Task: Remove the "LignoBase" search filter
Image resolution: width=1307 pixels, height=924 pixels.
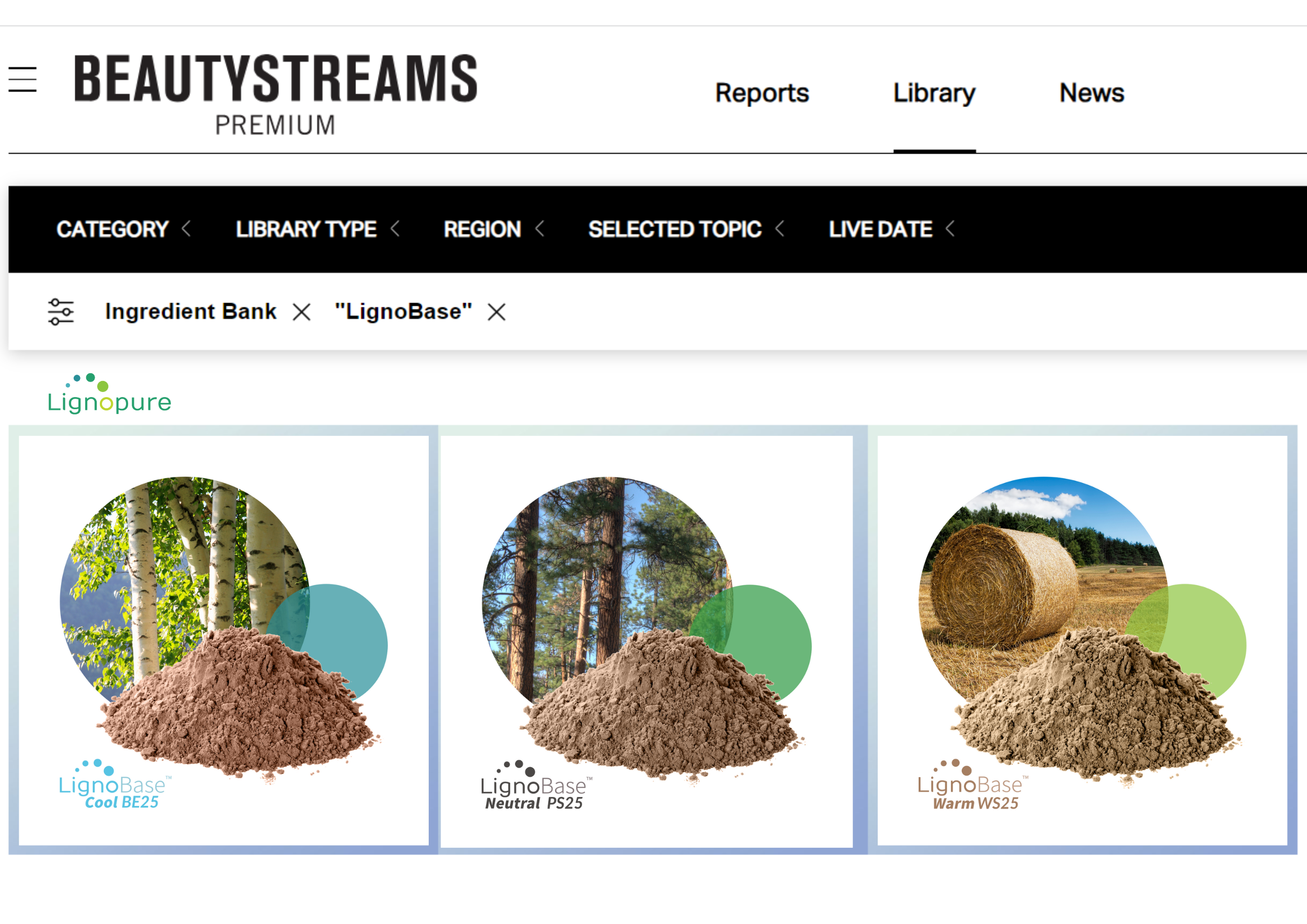Action: click(496, 312)
